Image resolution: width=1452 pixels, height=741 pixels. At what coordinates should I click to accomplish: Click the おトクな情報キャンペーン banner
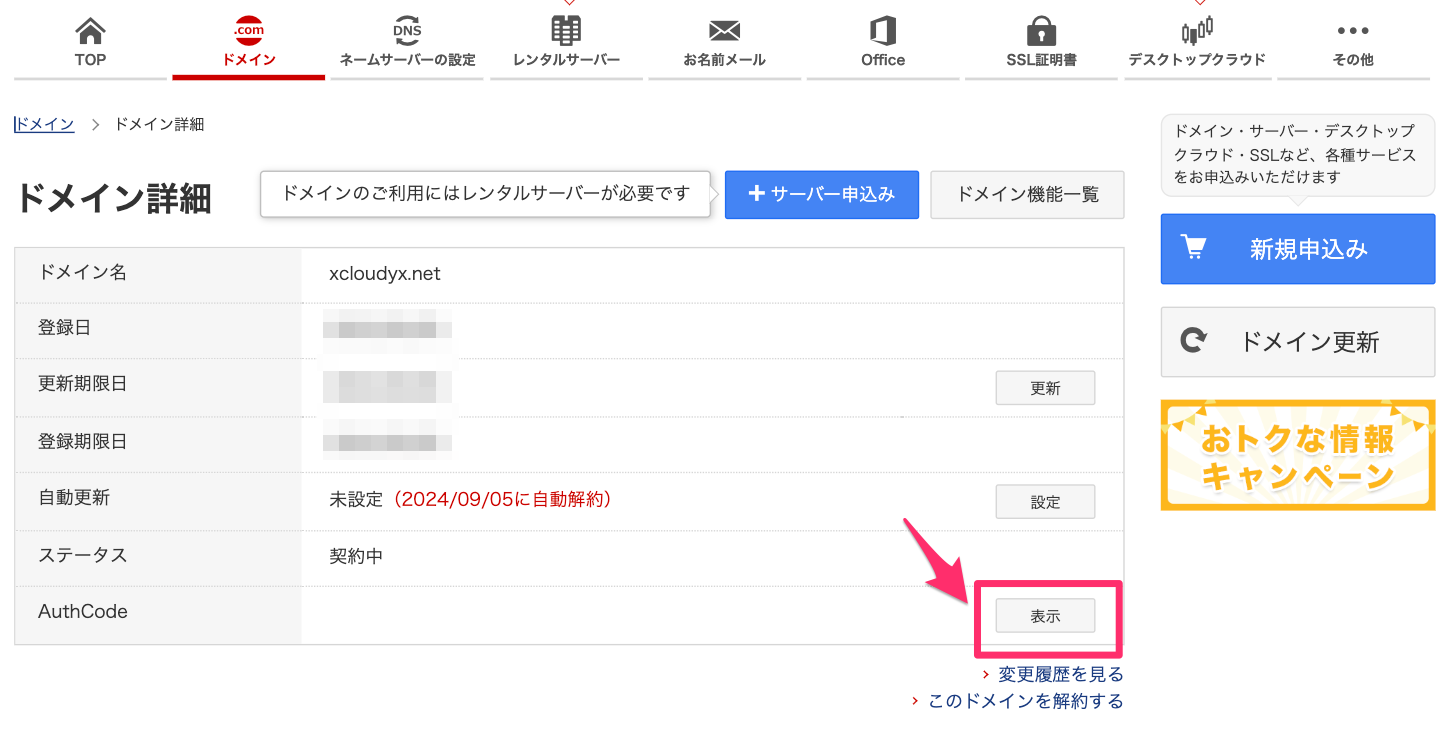(x=1297, y=455)
